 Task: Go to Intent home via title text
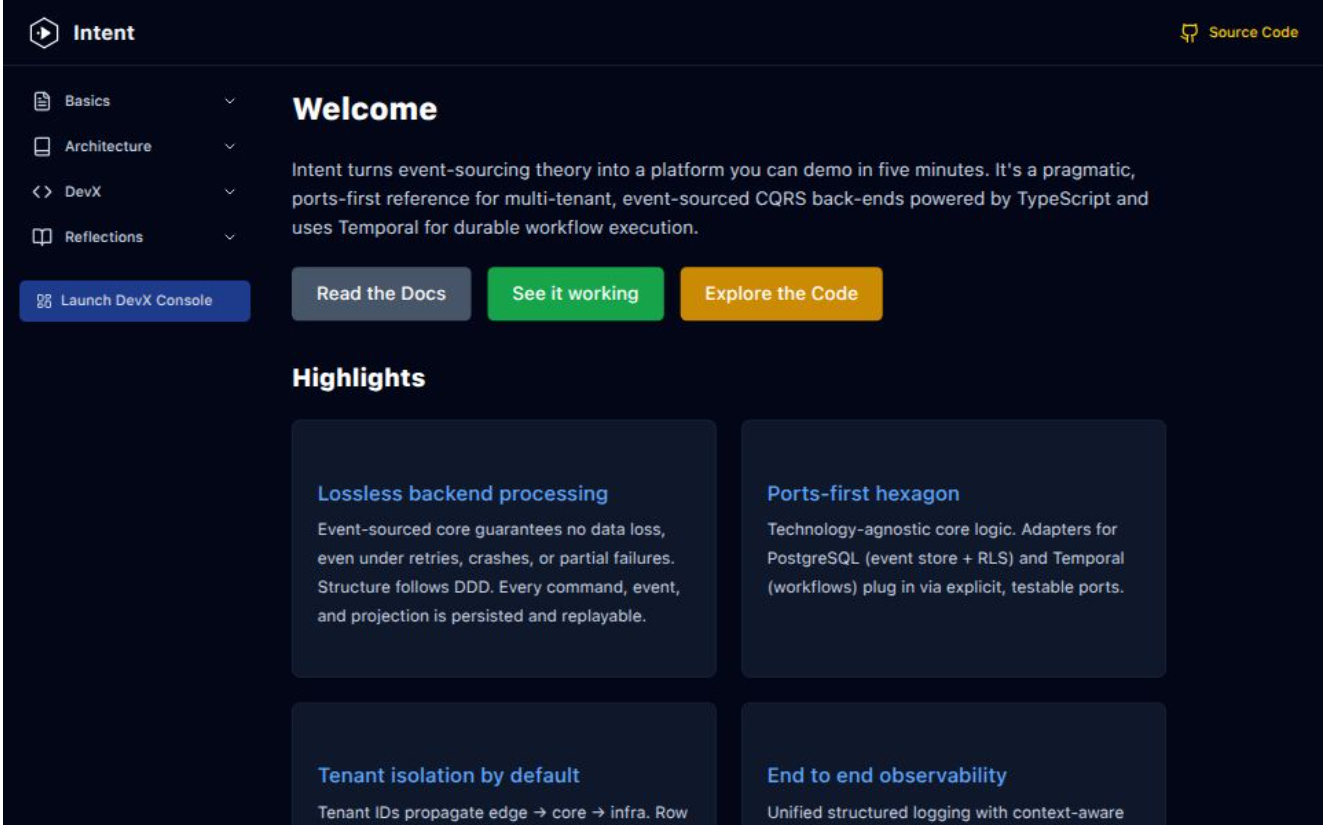[x=104, y=33]
